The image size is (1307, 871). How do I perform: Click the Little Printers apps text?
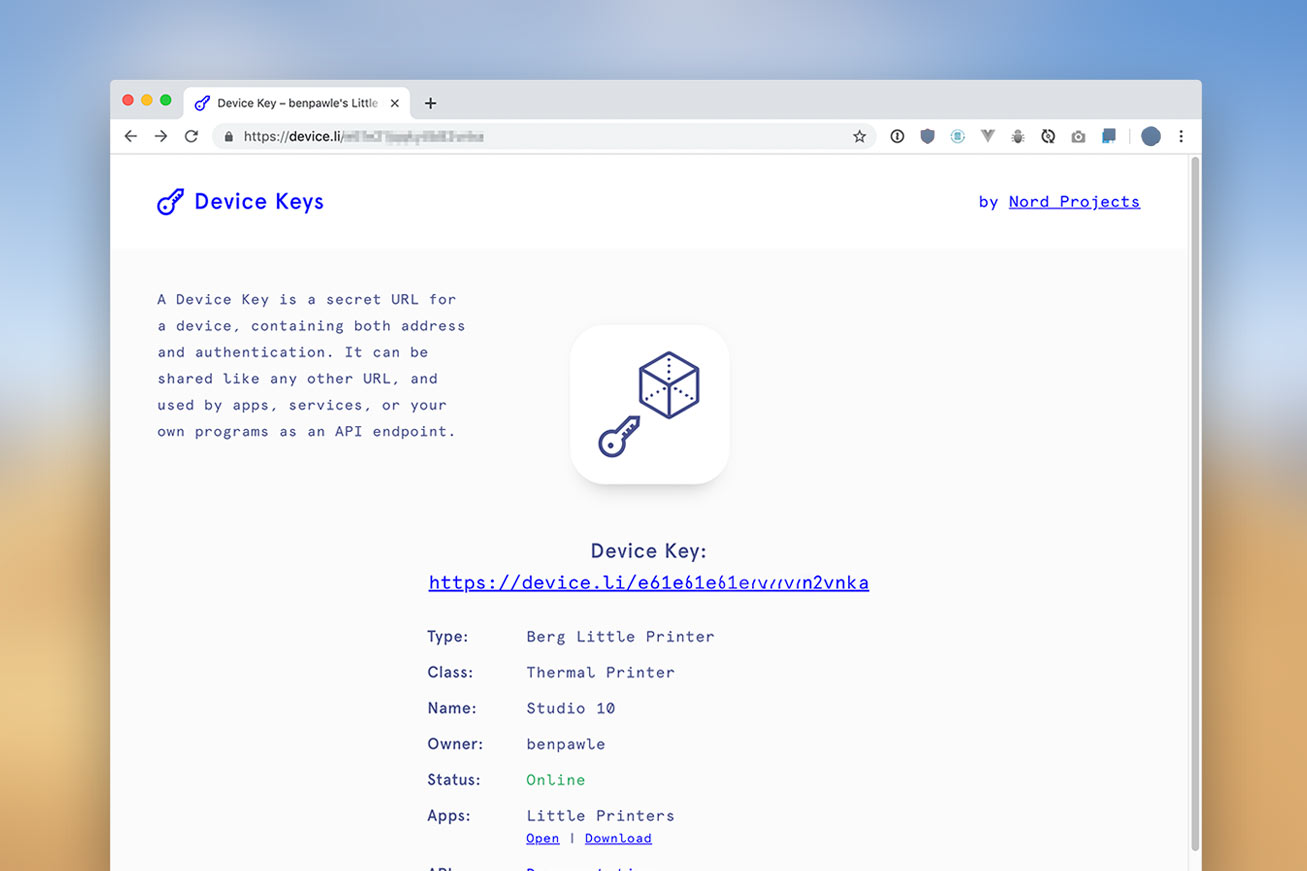click(600, 816)
